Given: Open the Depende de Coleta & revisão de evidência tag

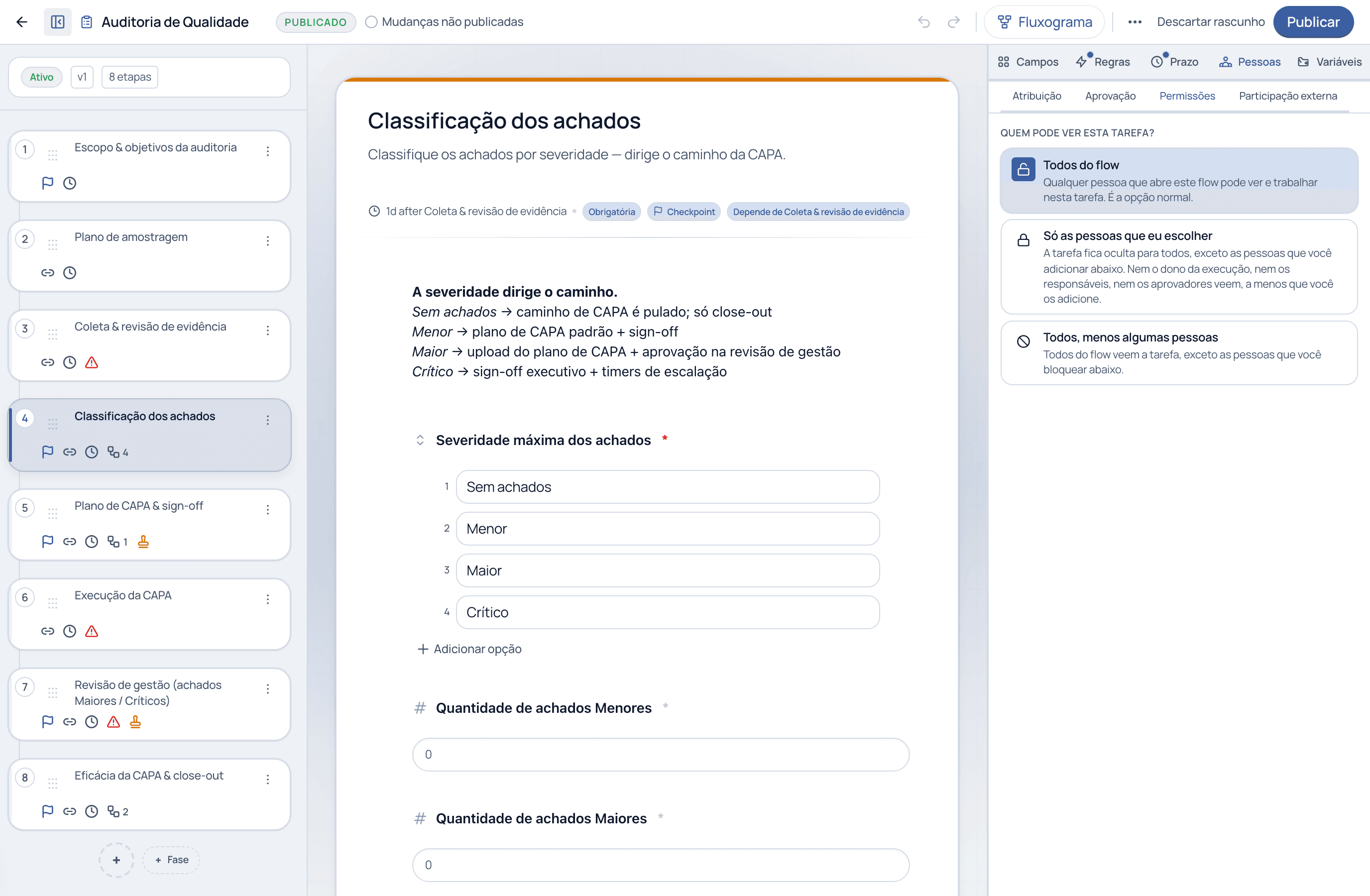Looking at the screenshot, I should (x=818, y=212).
